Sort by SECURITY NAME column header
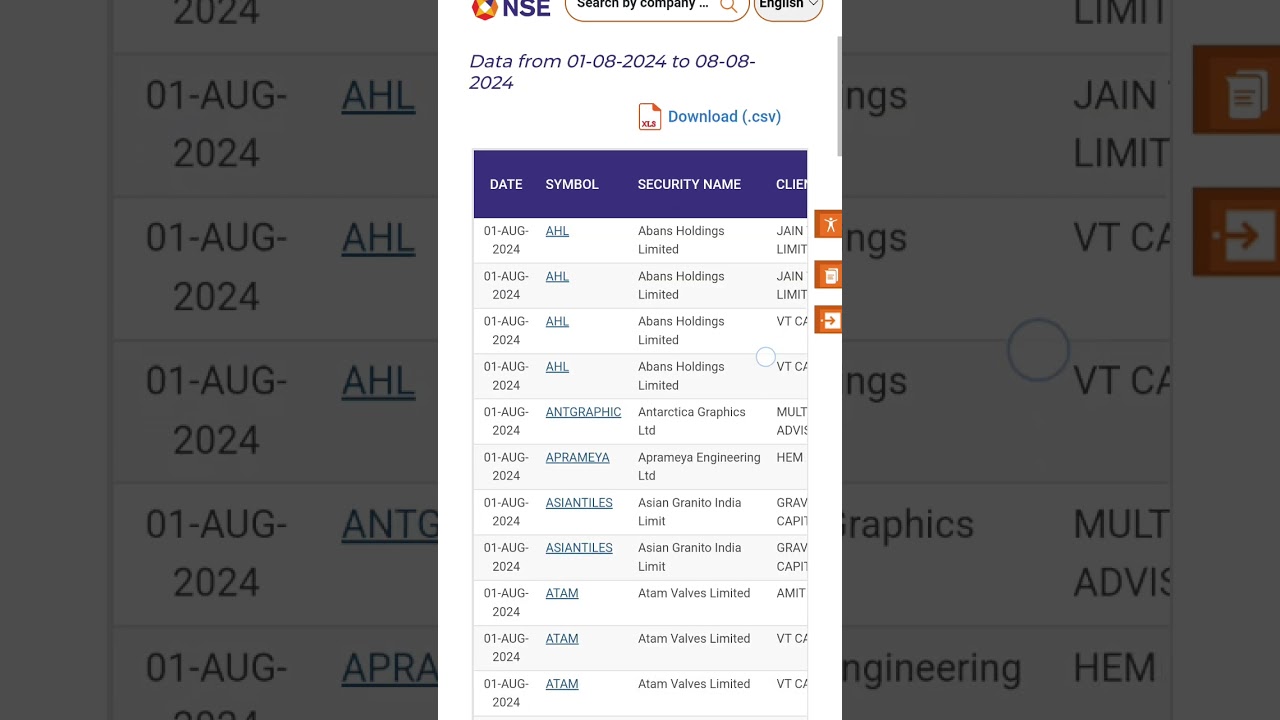The width and height of the screenshot is (1280, 720). [689, 185]
